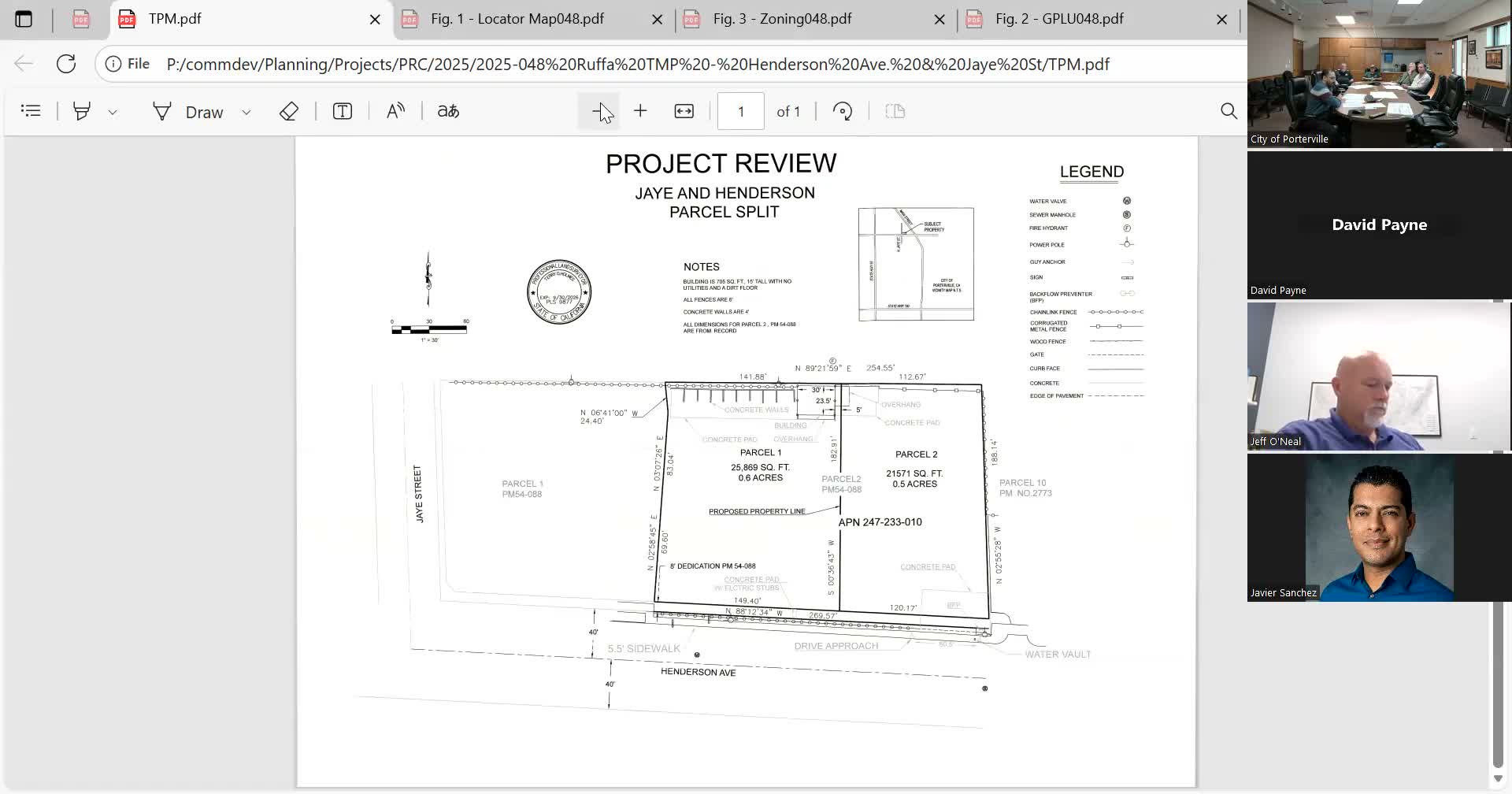Zoom out of the PDF
The height and width of the screenshot is (794, 1512).
(598, 111)
